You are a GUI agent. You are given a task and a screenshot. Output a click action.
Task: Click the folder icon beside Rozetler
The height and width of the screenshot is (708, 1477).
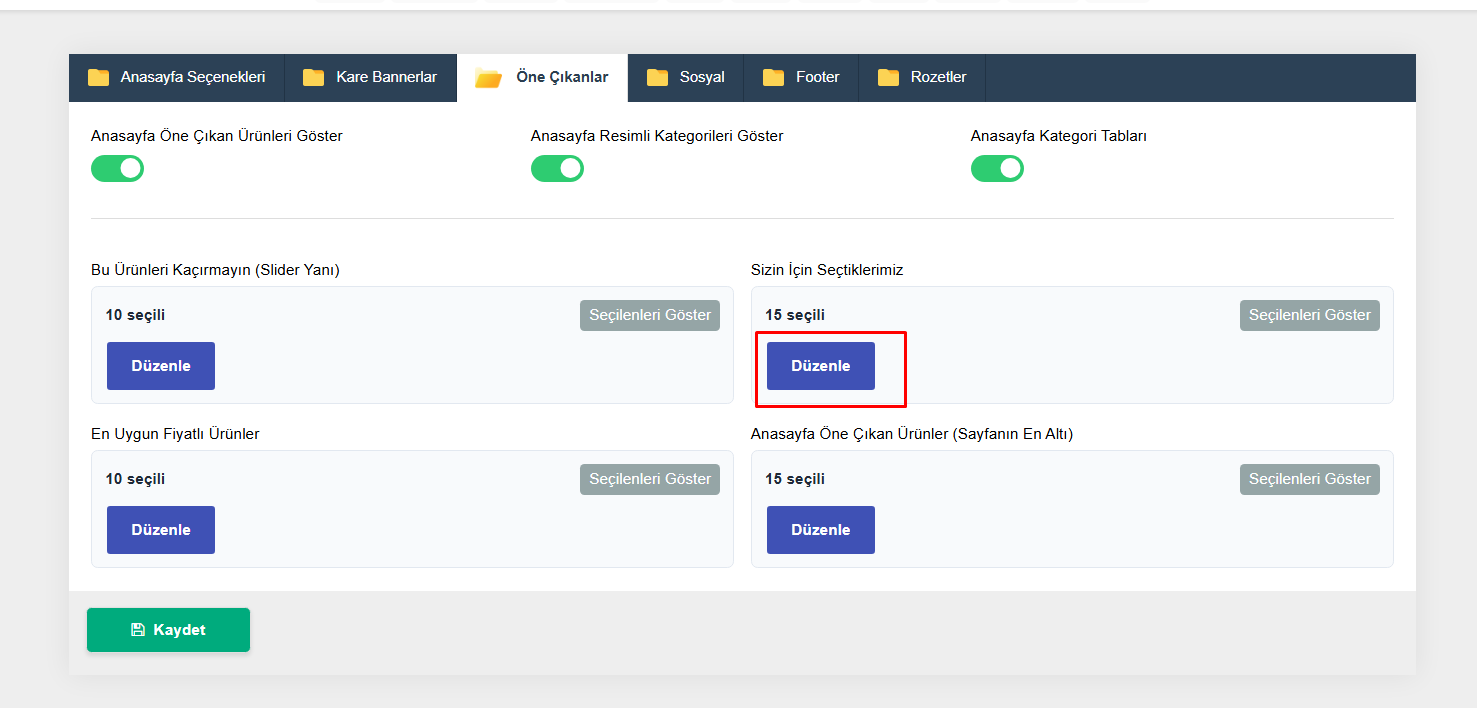point(888,78)
